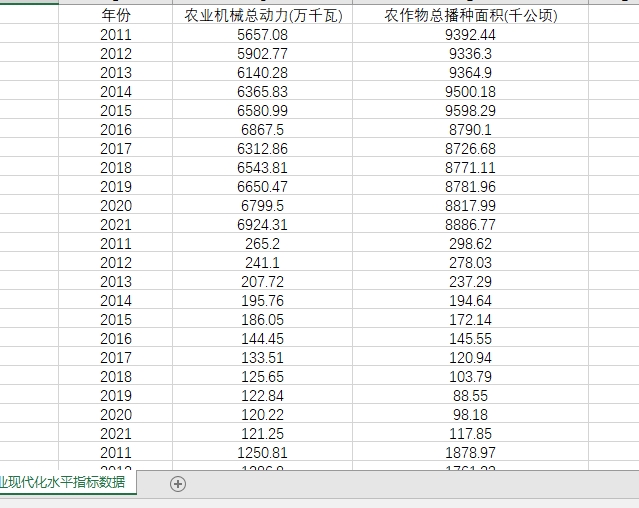Click cell containing 237.29
The image size is (639, 508).
(470, 281)
